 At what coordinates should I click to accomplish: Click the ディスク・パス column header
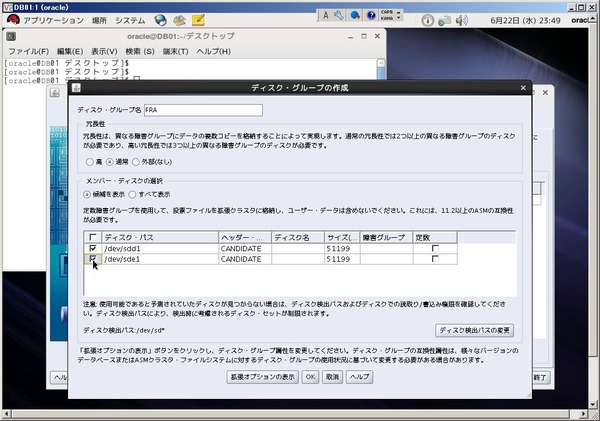click(x=160, y=238)
